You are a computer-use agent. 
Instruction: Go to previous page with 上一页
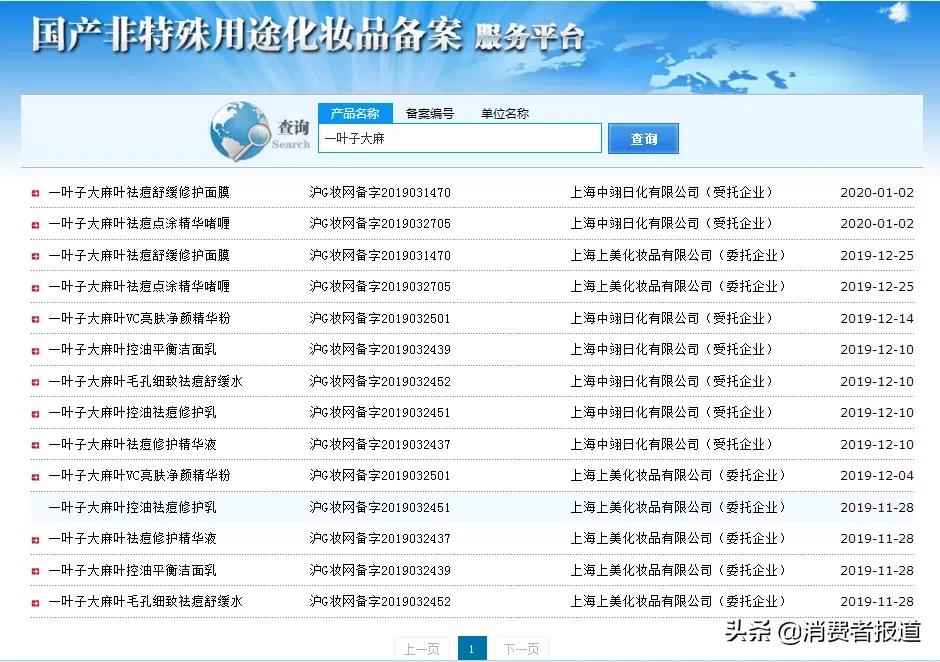(x=421, y=649)
